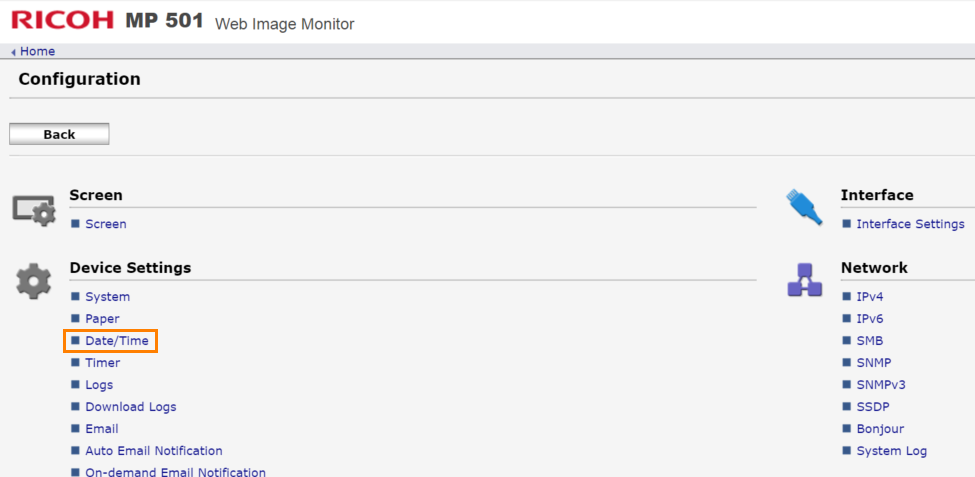
Task: Open Auto Email Notification settings
Action: click(153, 451)
